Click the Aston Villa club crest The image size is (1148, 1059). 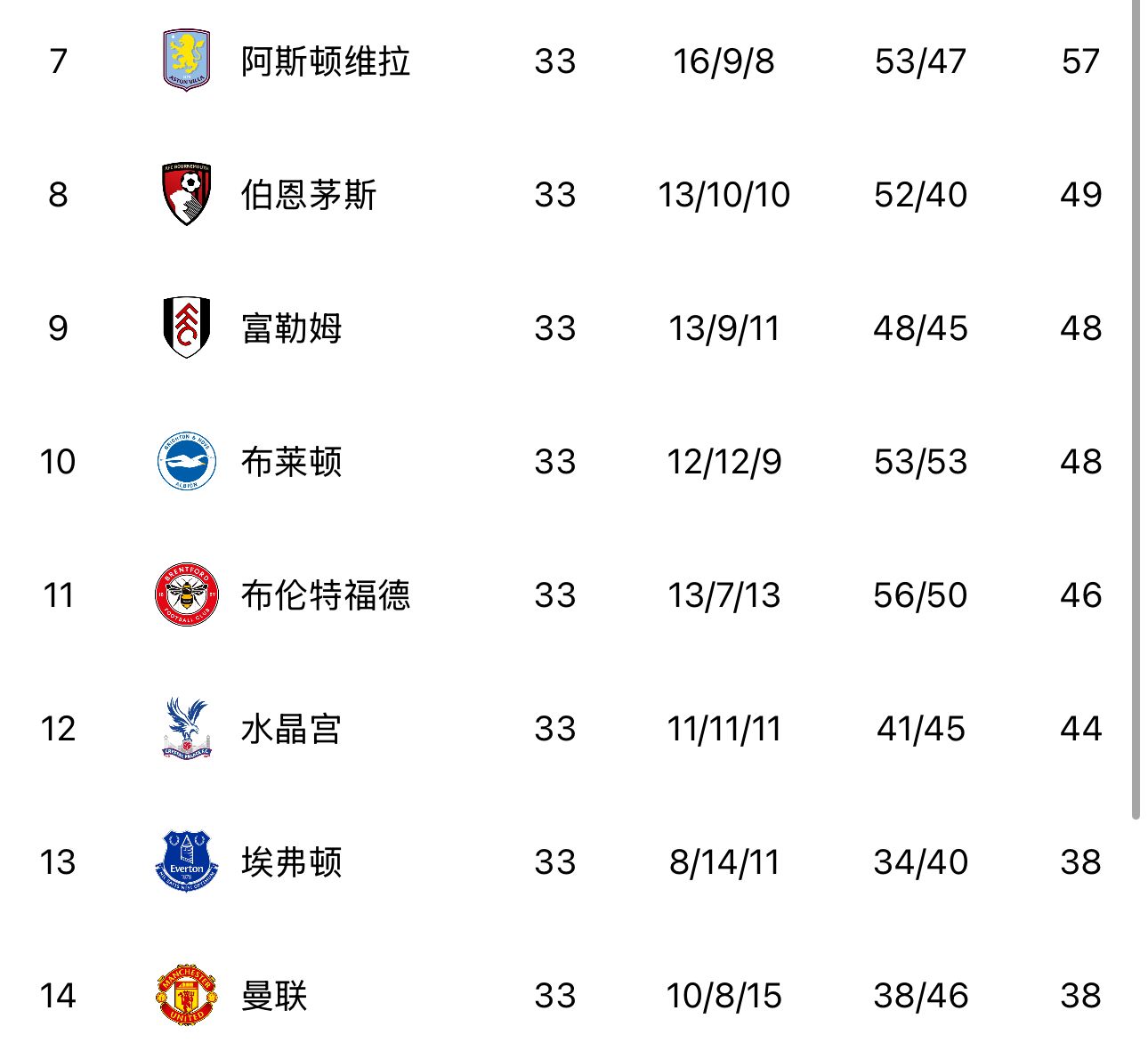187,61
